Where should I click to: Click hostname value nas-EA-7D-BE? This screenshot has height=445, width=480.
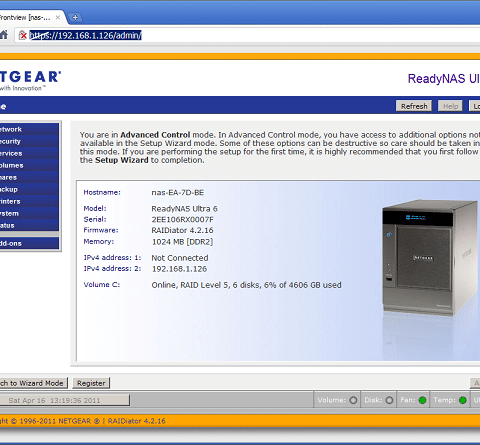[x=178, y=192]
